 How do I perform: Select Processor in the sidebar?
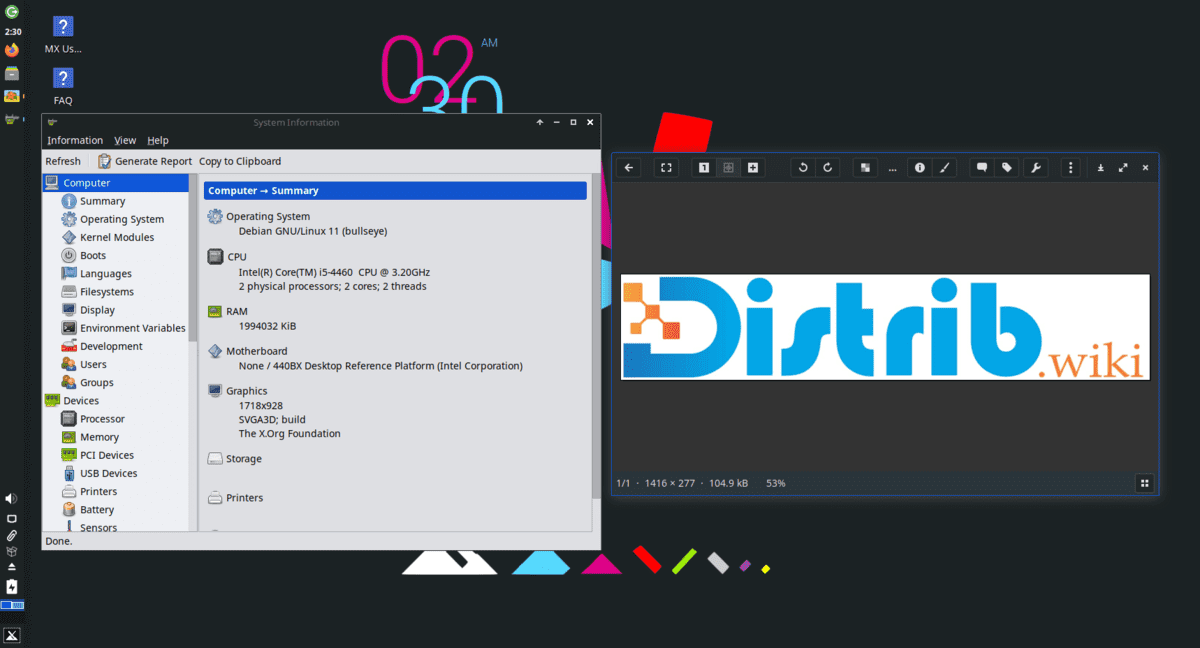(x=102, y=419)
